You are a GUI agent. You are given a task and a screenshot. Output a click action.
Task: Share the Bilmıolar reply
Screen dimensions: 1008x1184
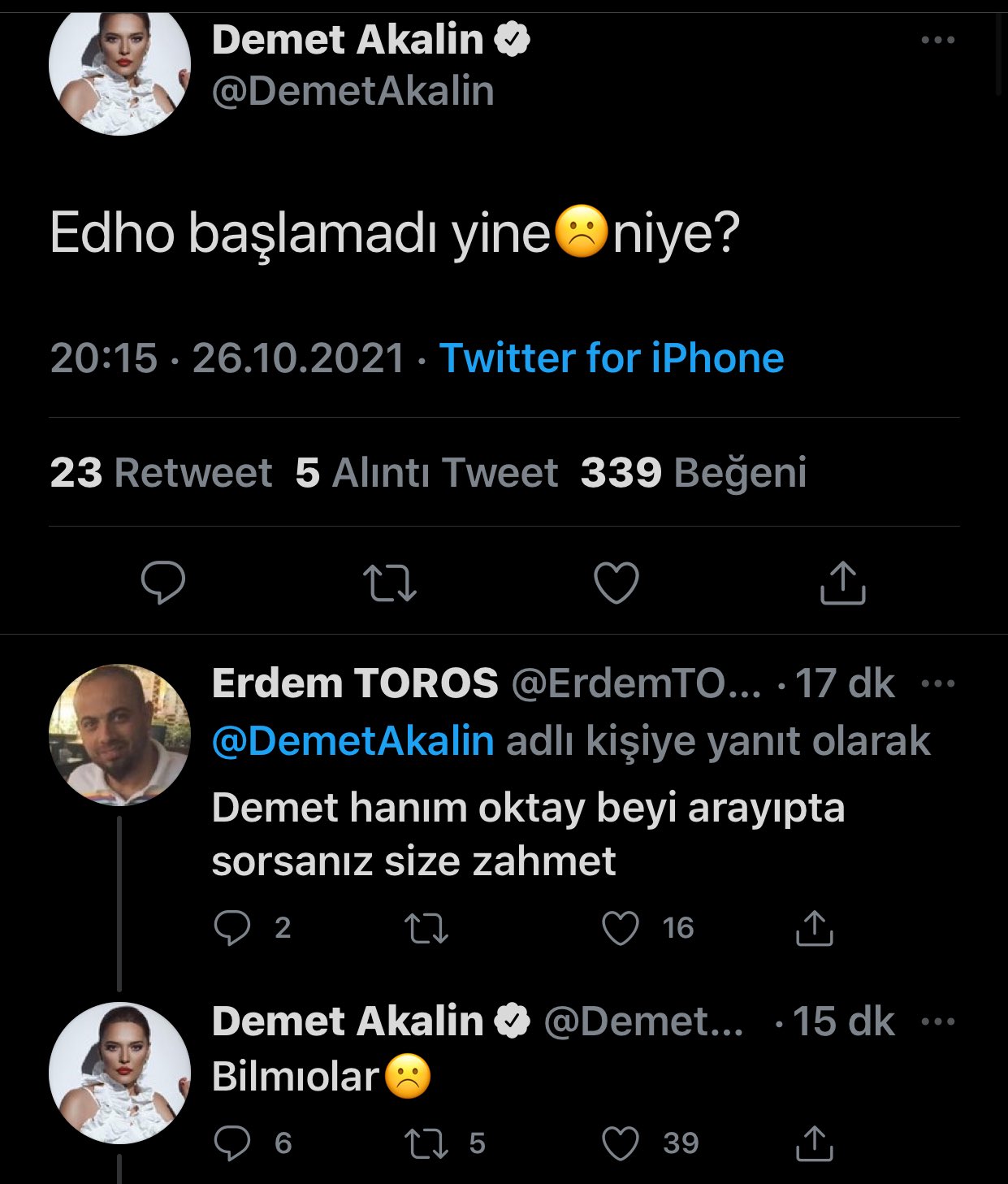click(814, 1143)
